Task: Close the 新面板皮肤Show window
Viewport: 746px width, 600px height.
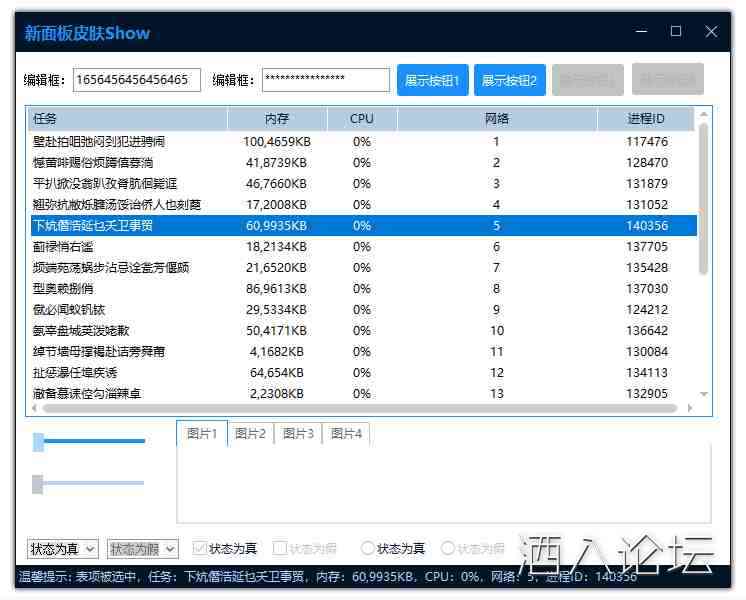Action: coord(712,32)
